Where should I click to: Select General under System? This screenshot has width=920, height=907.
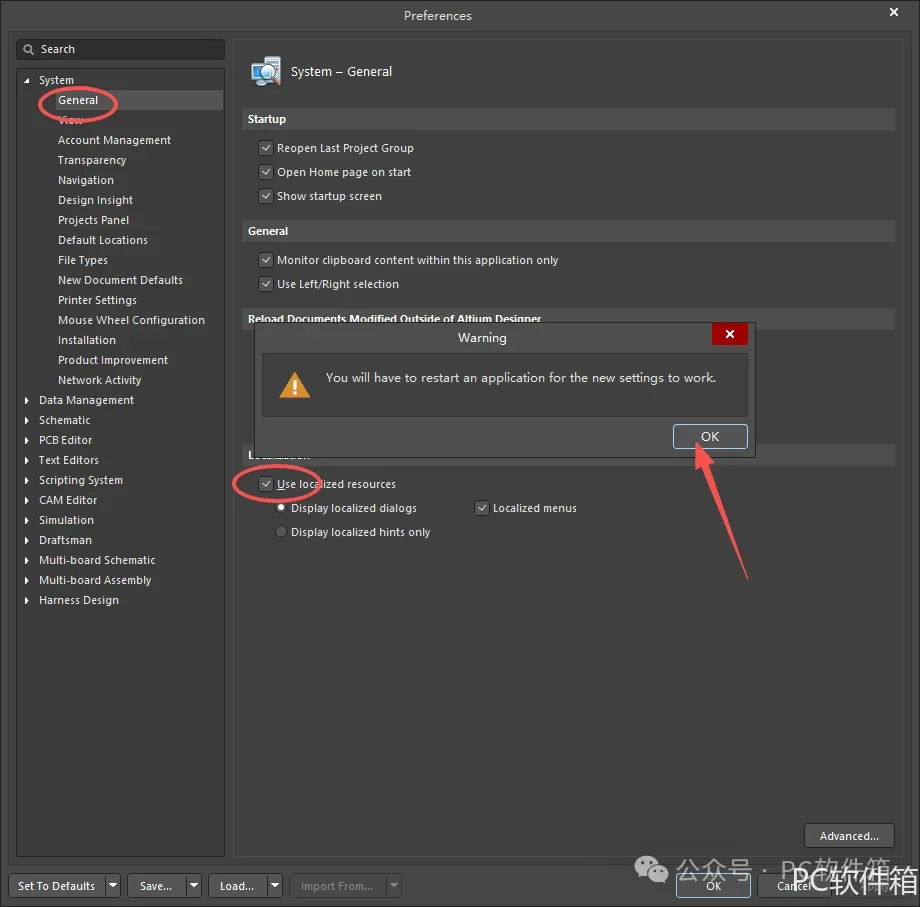point(78,100)
